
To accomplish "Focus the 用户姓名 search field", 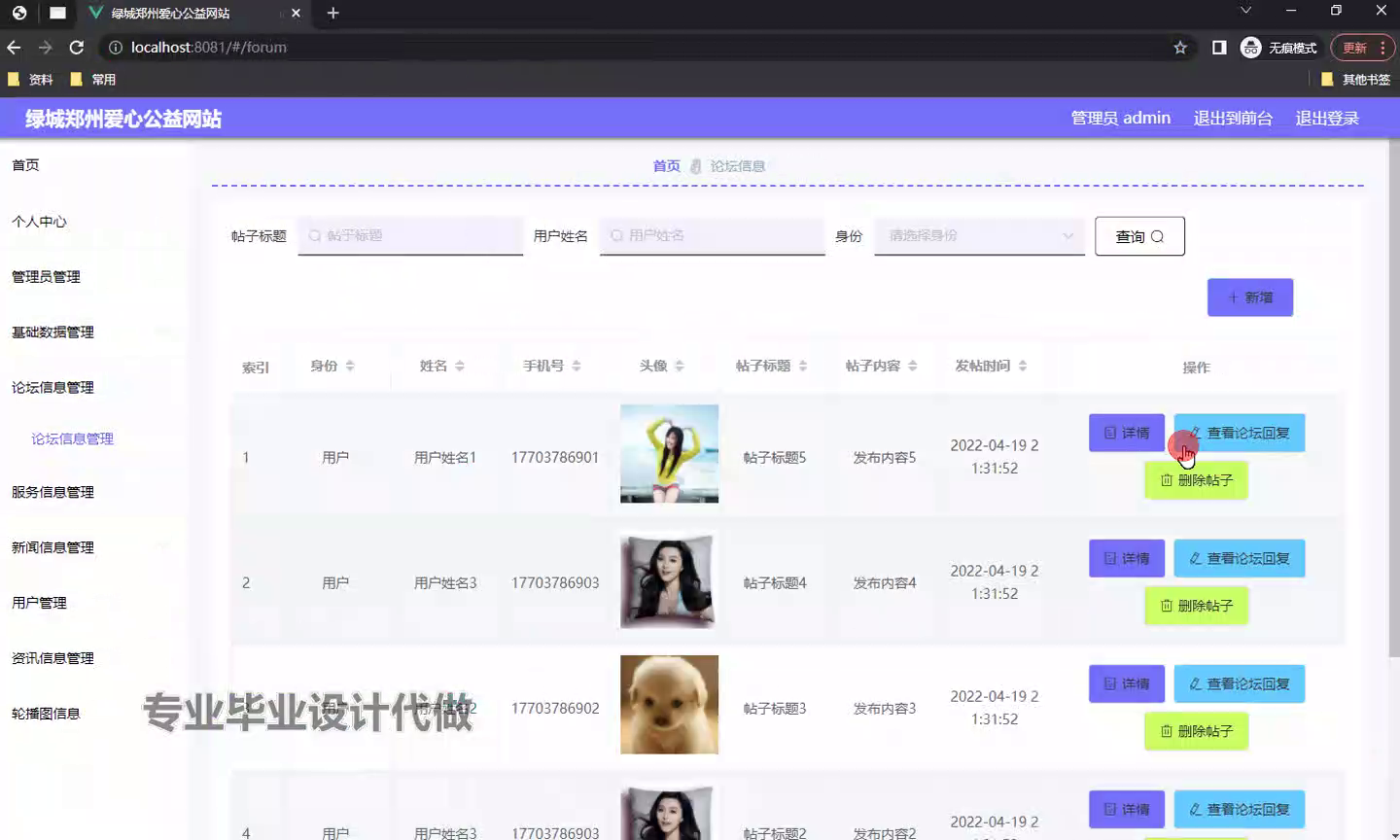I will tap(712, 235).
